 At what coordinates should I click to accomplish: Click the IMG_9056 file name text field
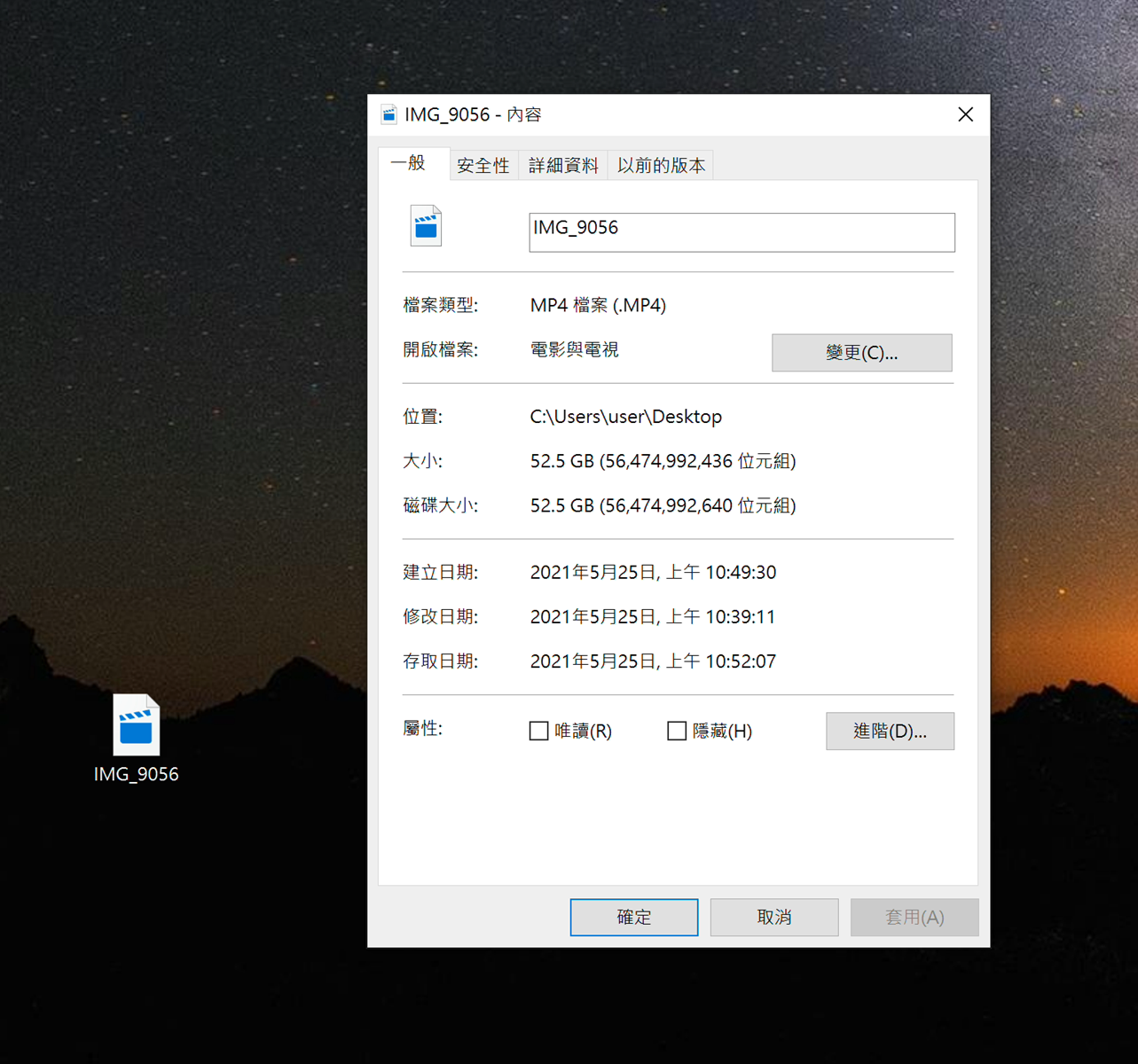tap(741, 231)
